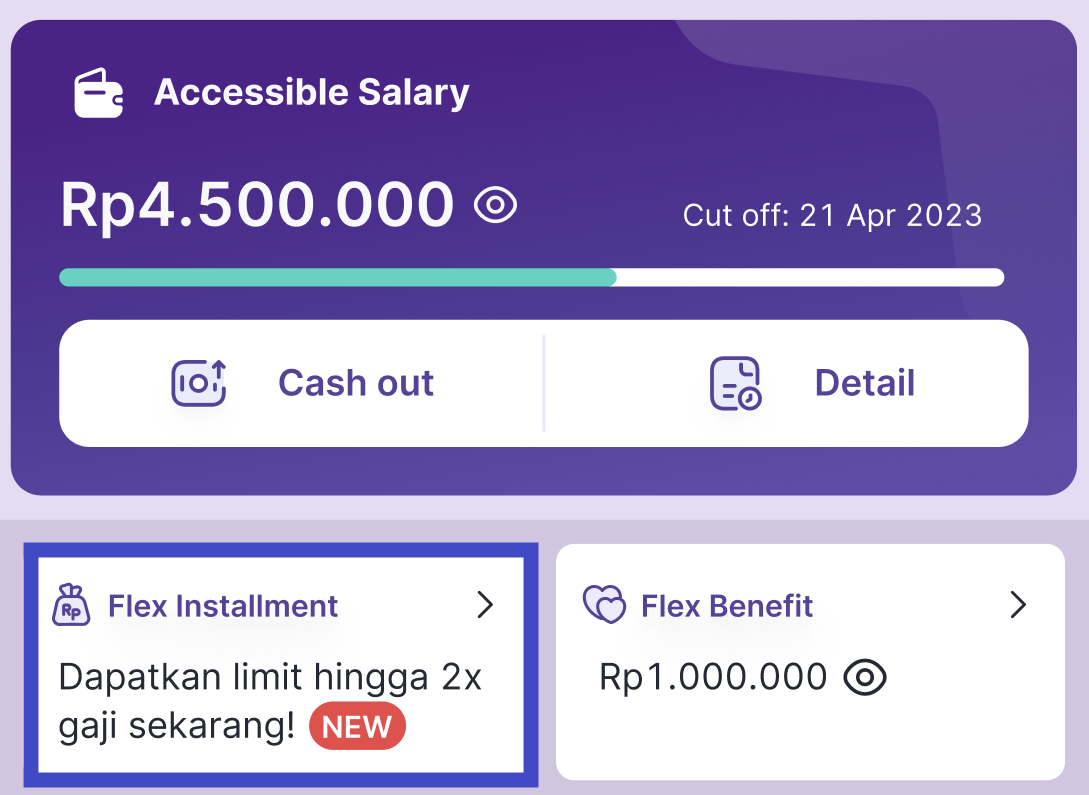Click the red NEW badge
The image size is (1089, 795).
pos(356,726)
